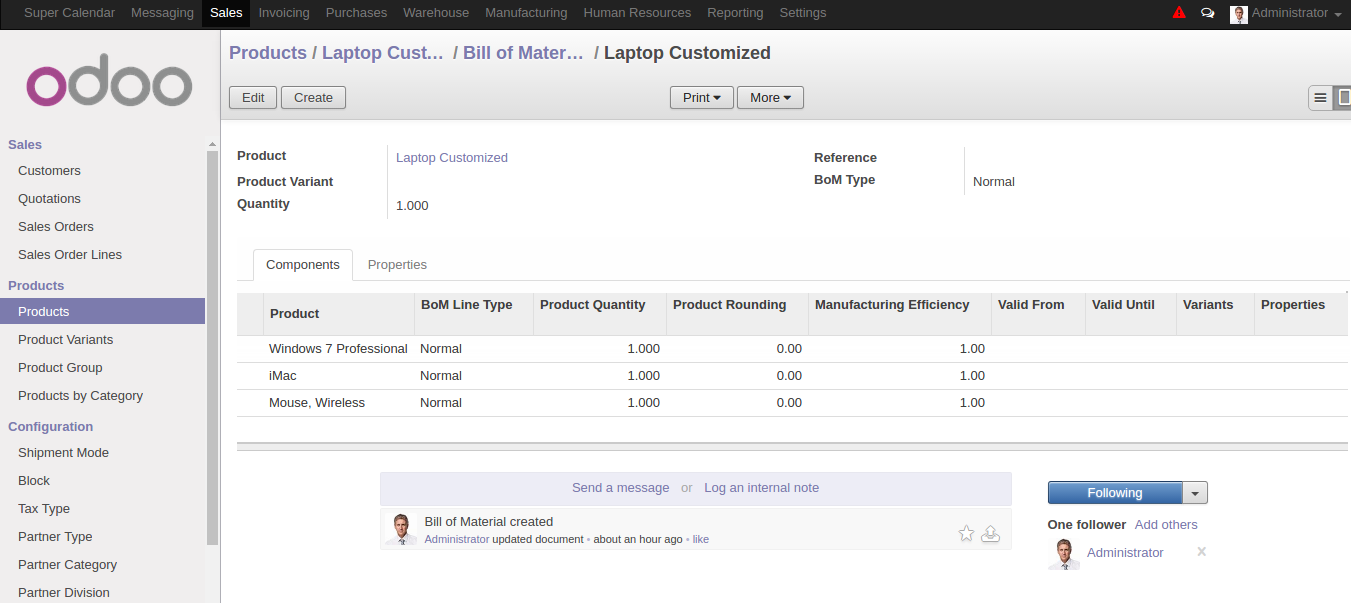
Task: Like the Bill of Material created message
Action: [701, 539]
